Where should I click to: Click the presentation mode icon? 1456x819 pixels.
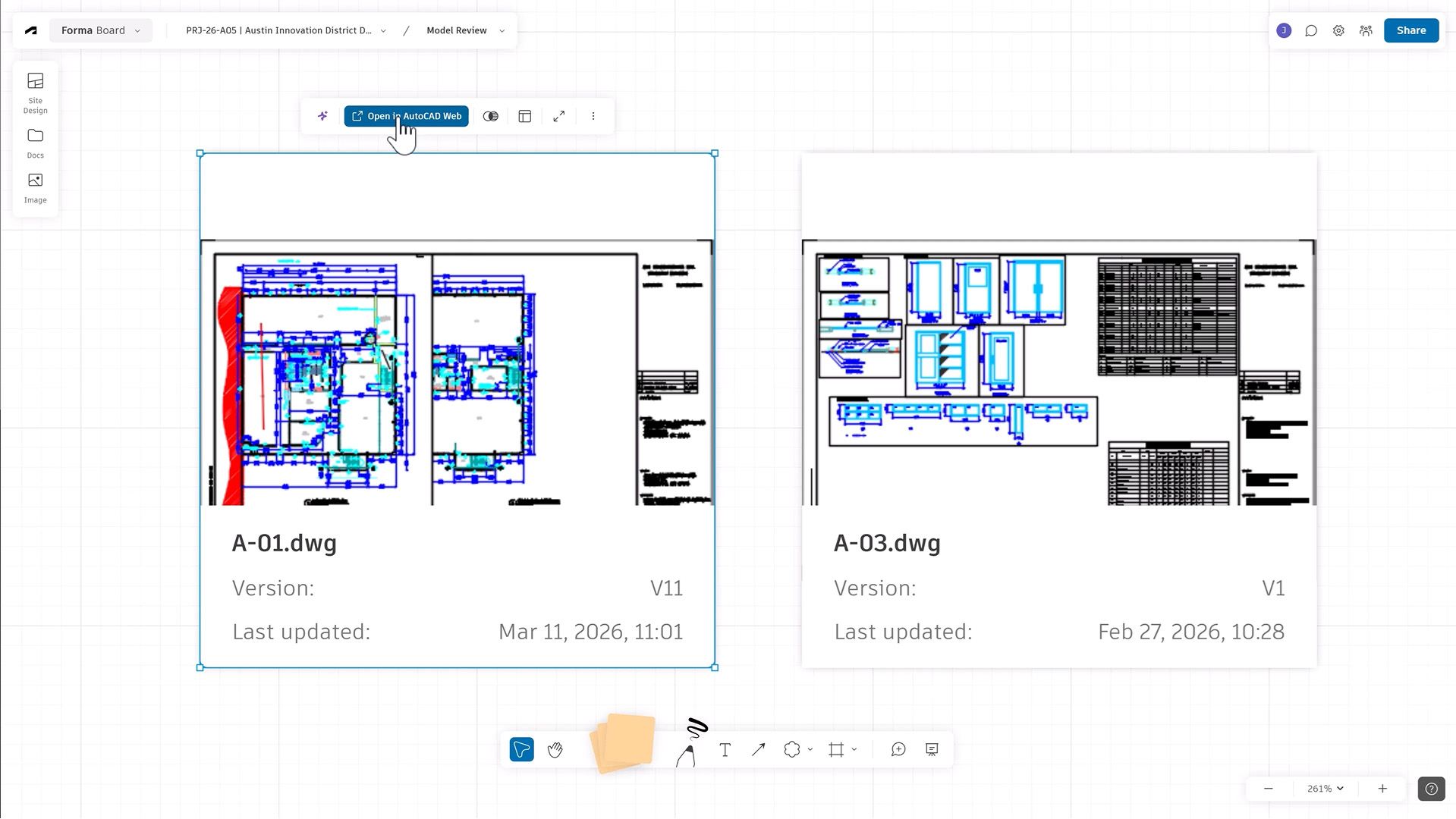pyautogui.click(x=932, y=749)
